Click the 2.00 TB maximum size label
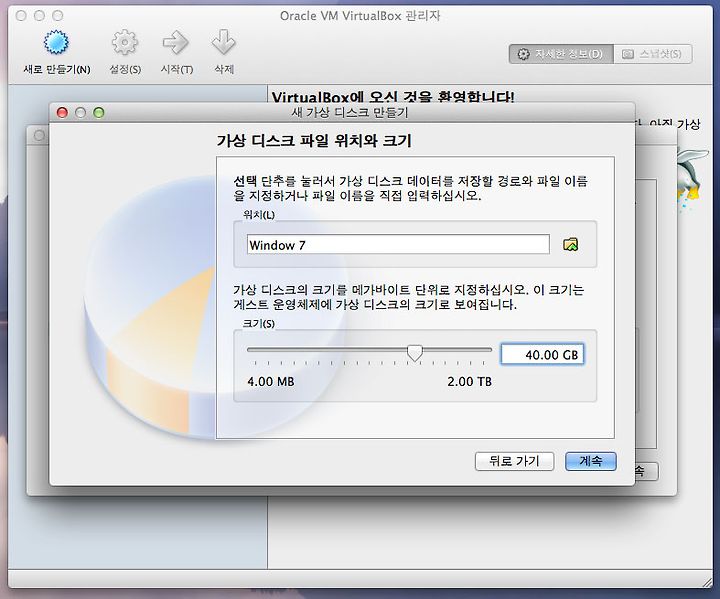720x599 pixels. (x=469, y=382)
